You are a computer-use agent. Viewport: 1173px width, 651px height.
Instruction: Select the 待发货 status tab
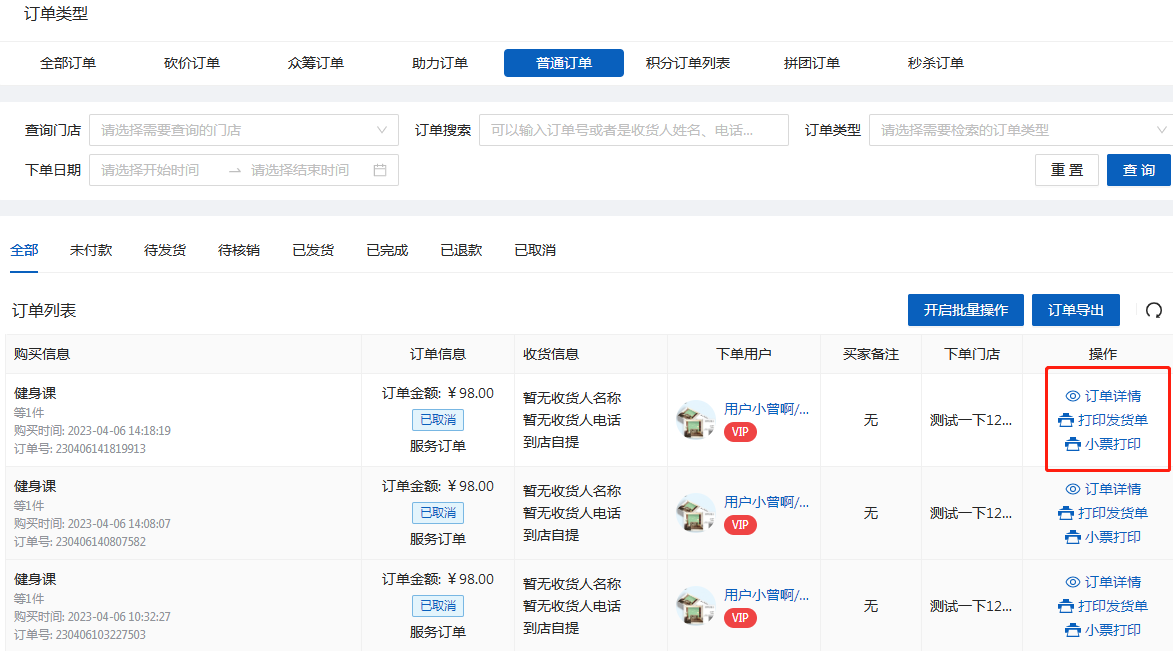point(165,250)
